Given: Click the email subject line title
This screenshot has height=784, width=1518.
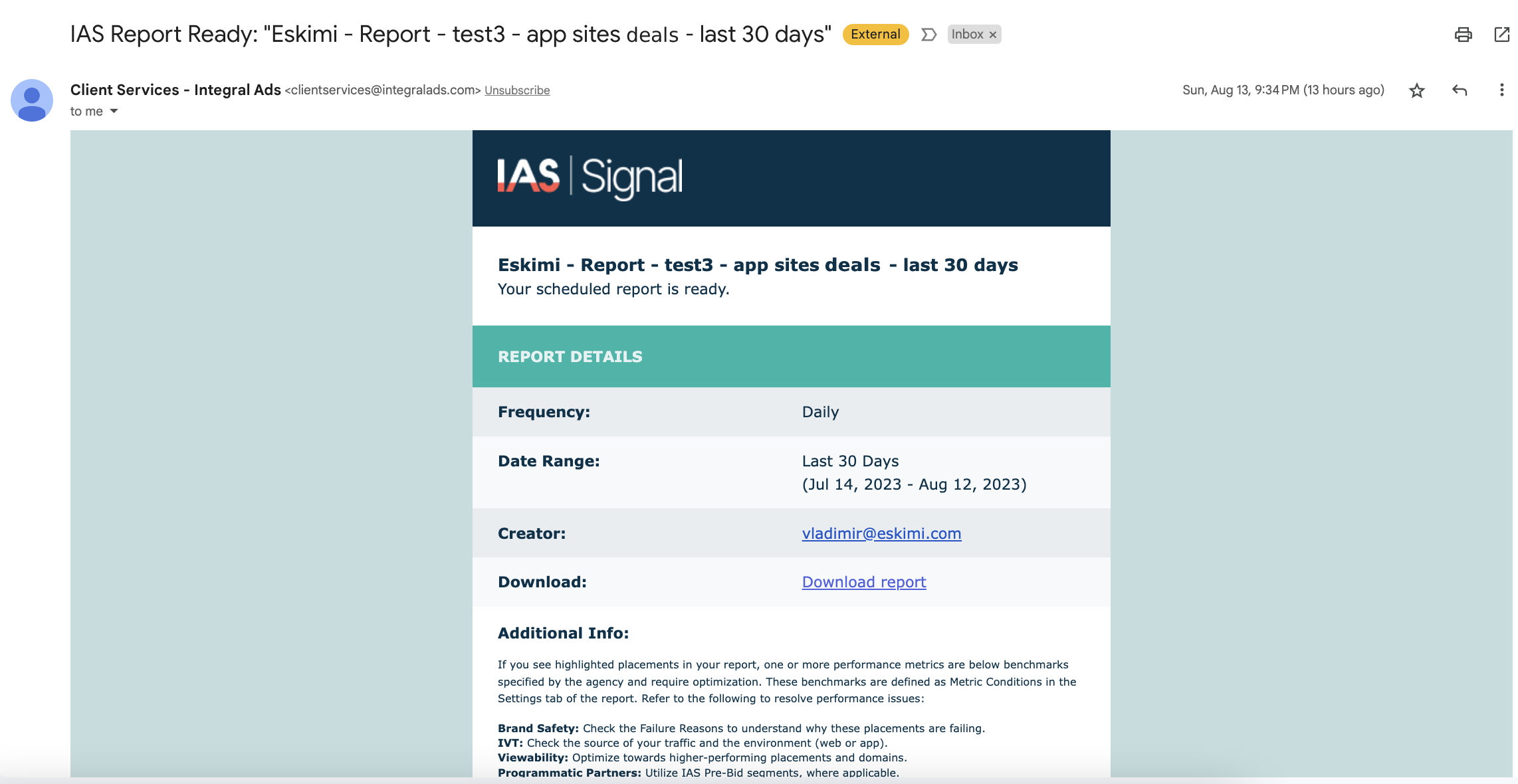Looking at the screenshot, I should click(x=451, y=34).
